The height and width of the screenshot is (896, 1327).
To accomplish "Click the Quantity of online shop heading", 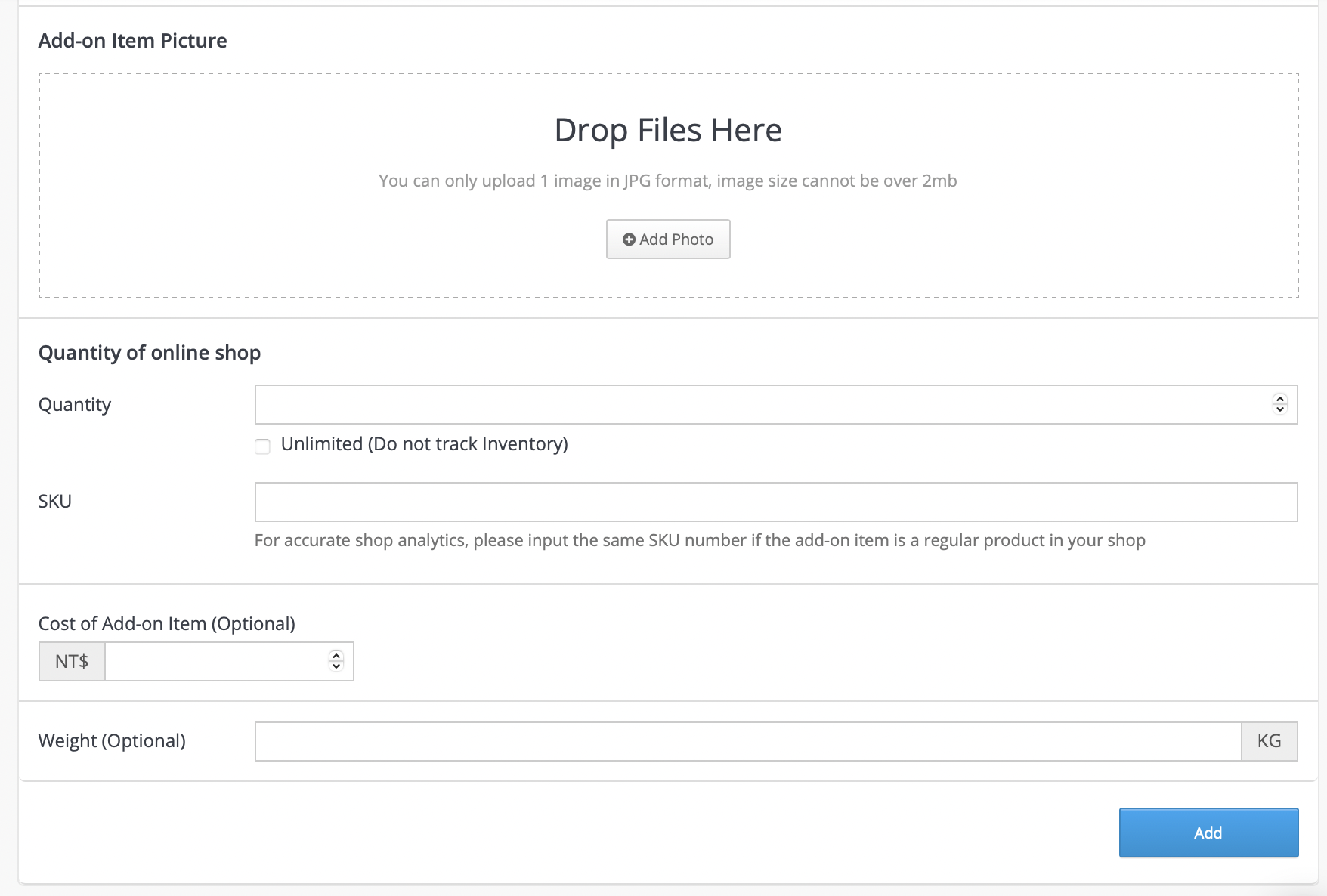I will pyautogui.click(x=150, y=353).
